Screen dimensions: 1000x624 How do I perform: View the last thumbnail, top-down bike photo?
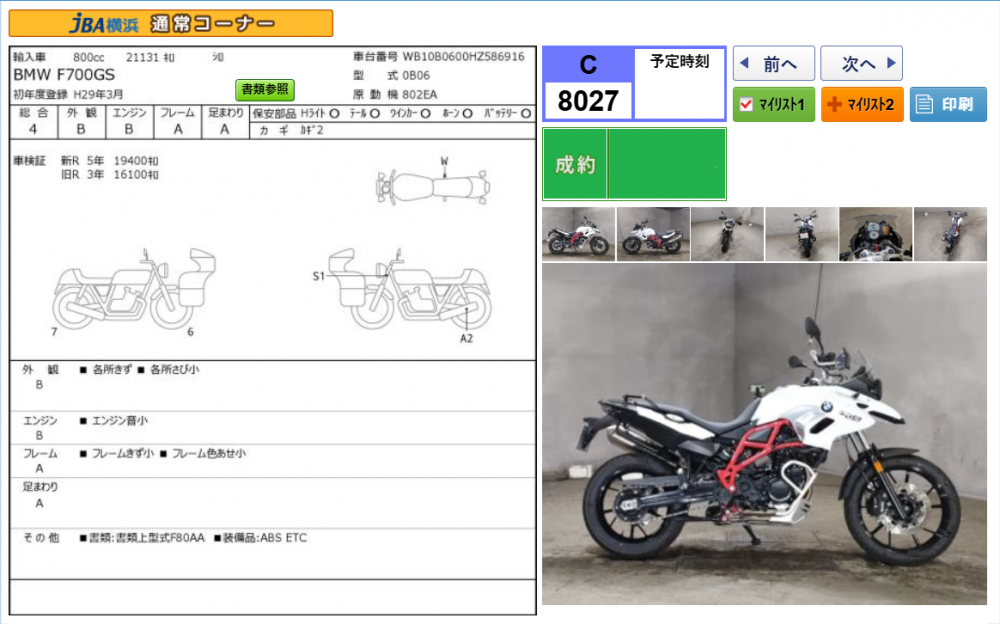(x=950, y=234)
